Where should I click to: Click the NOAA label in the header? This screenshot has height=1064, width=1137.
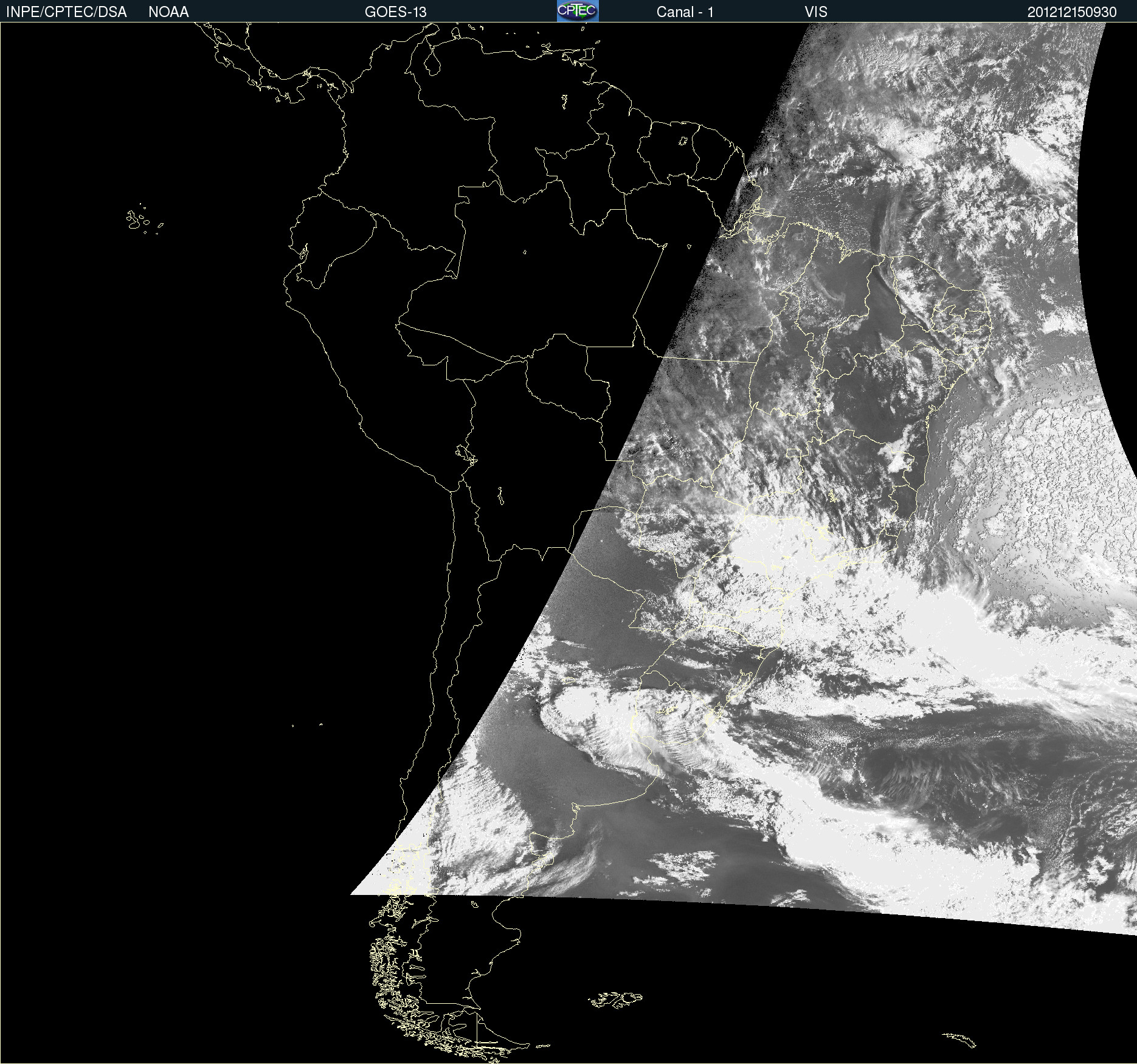click(168, 12)
